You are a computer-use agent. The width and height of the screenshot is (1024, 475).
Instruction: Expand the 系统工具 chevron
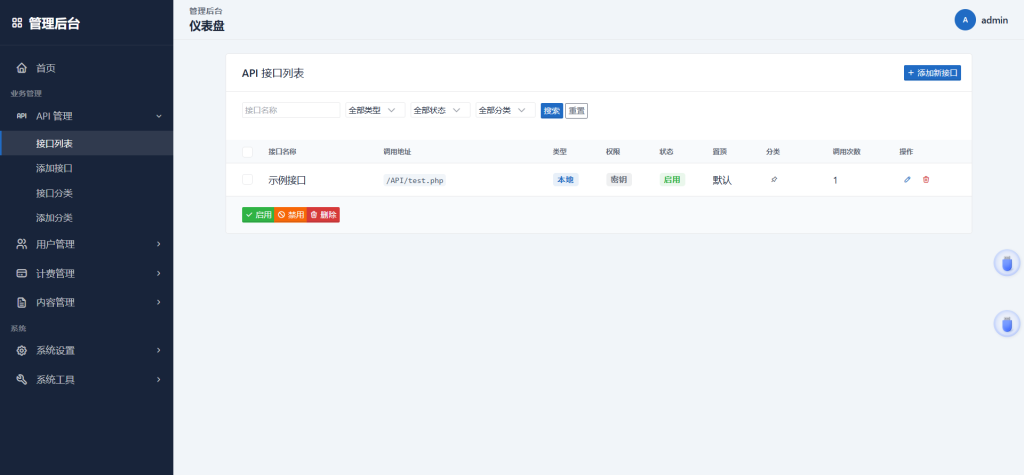click(159, 380)
